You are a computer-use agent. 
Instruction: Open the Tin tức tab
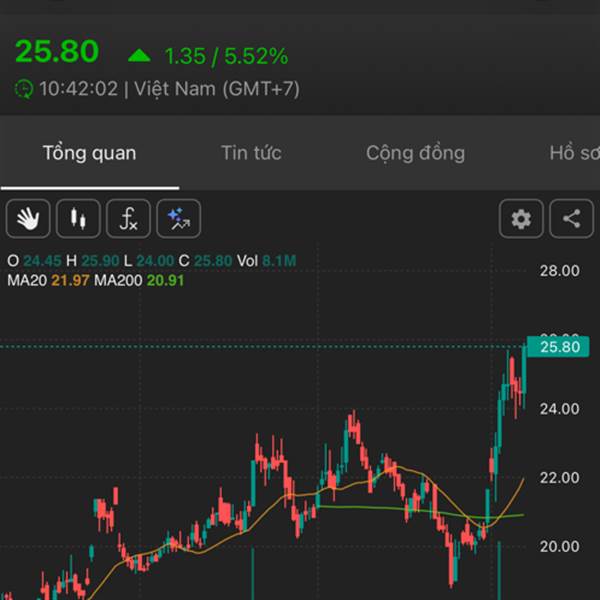point(251,153)
